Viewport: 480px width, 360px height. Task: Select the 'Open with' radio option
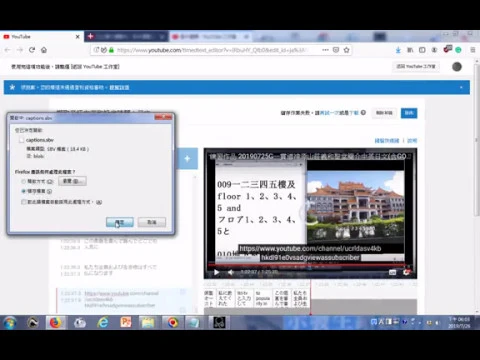click(x=24, y=181)
